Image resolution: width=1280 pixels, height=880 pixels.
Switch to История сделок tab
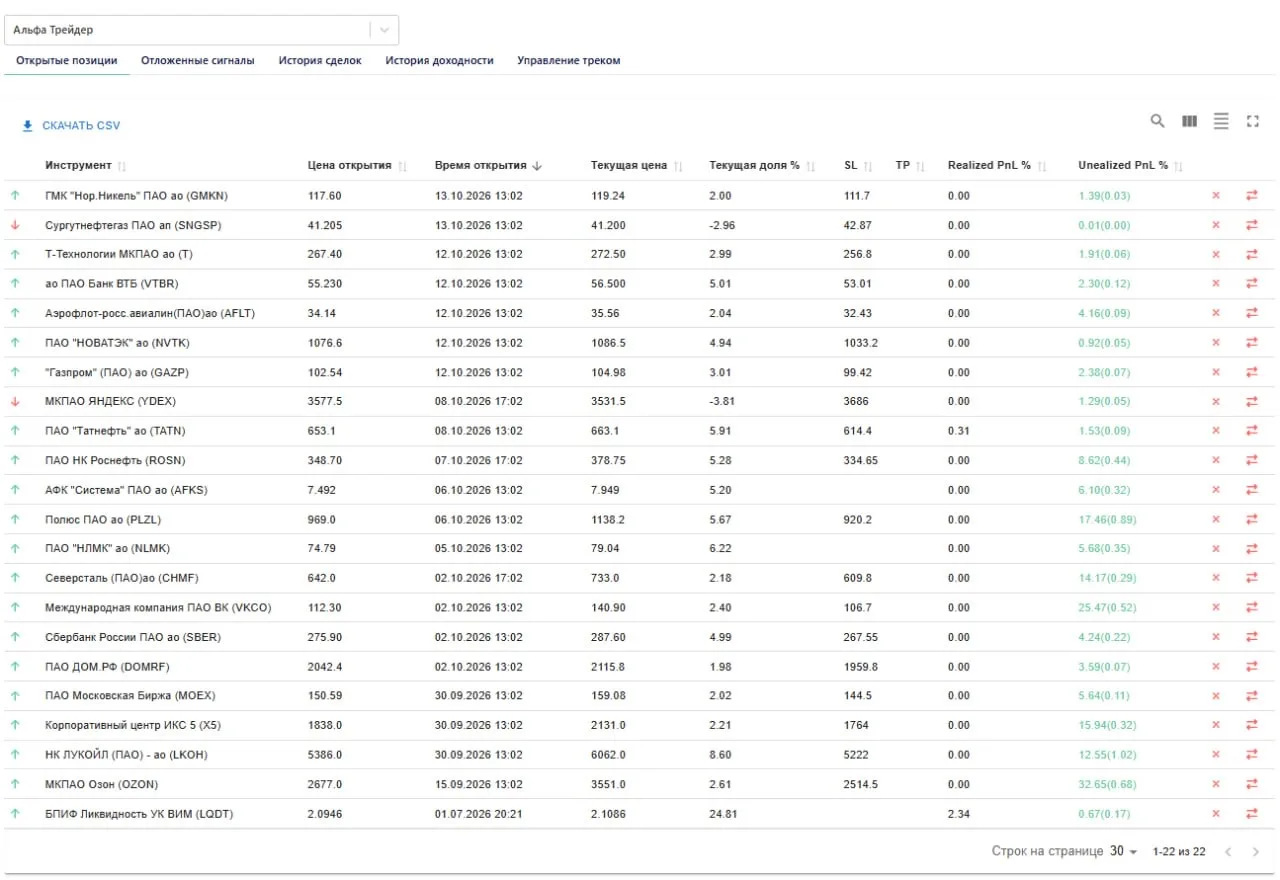click(x=320, y=60)
